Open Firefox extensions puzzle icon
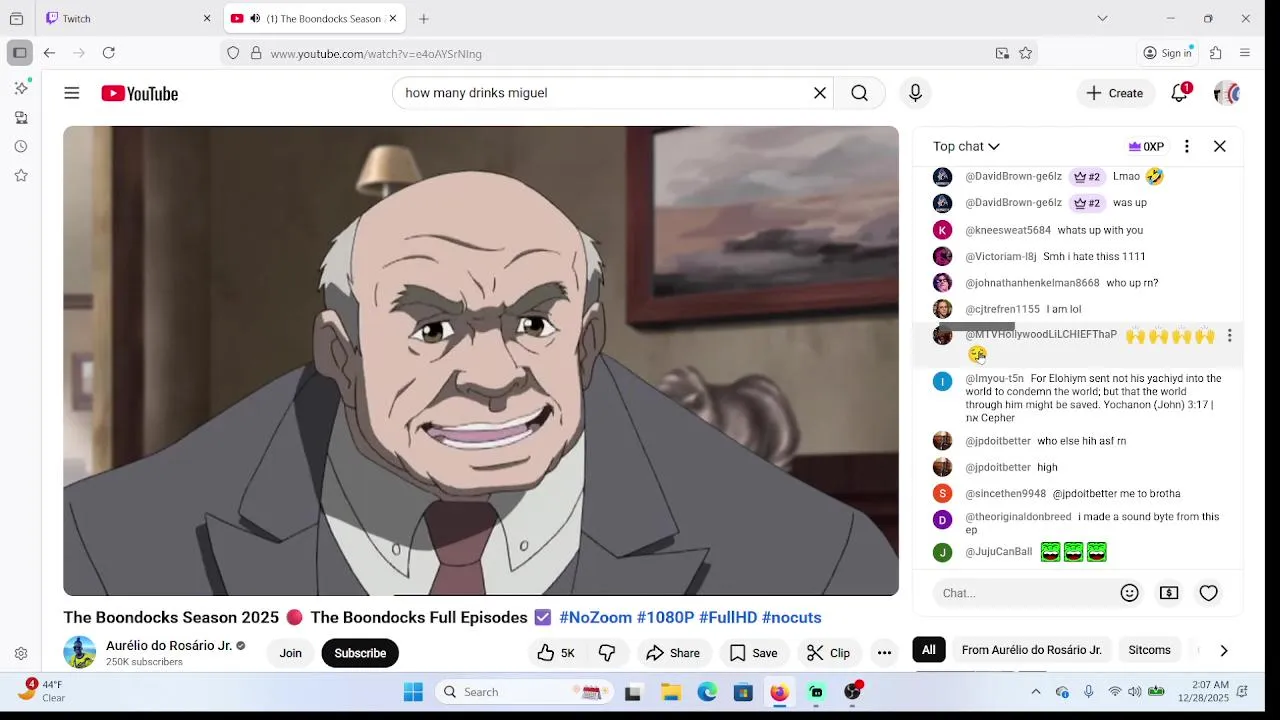The height and width of the screenshot is (720, 1280). click(1216, 53)
